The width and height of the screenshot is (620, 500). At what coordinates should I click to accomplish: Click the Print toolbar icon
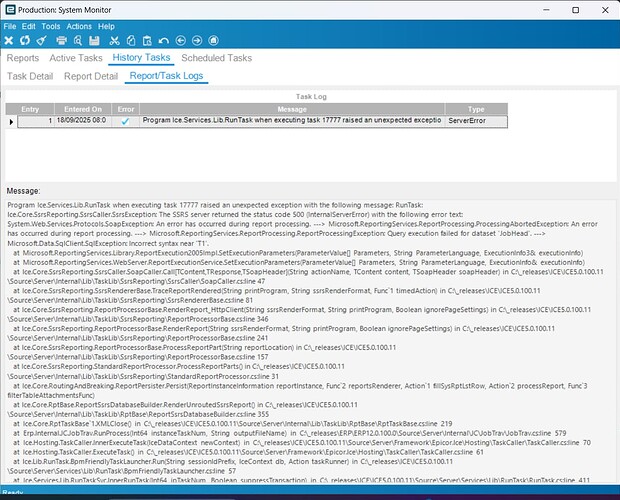(62, 40)
